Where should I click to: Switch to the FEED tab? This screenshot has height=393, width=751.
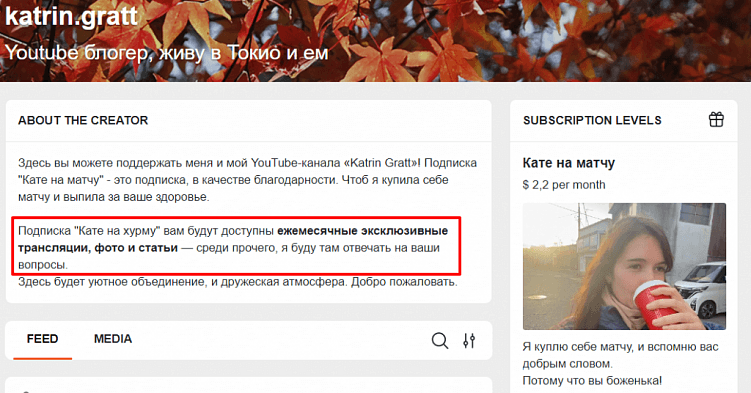(x=42, y=339)
